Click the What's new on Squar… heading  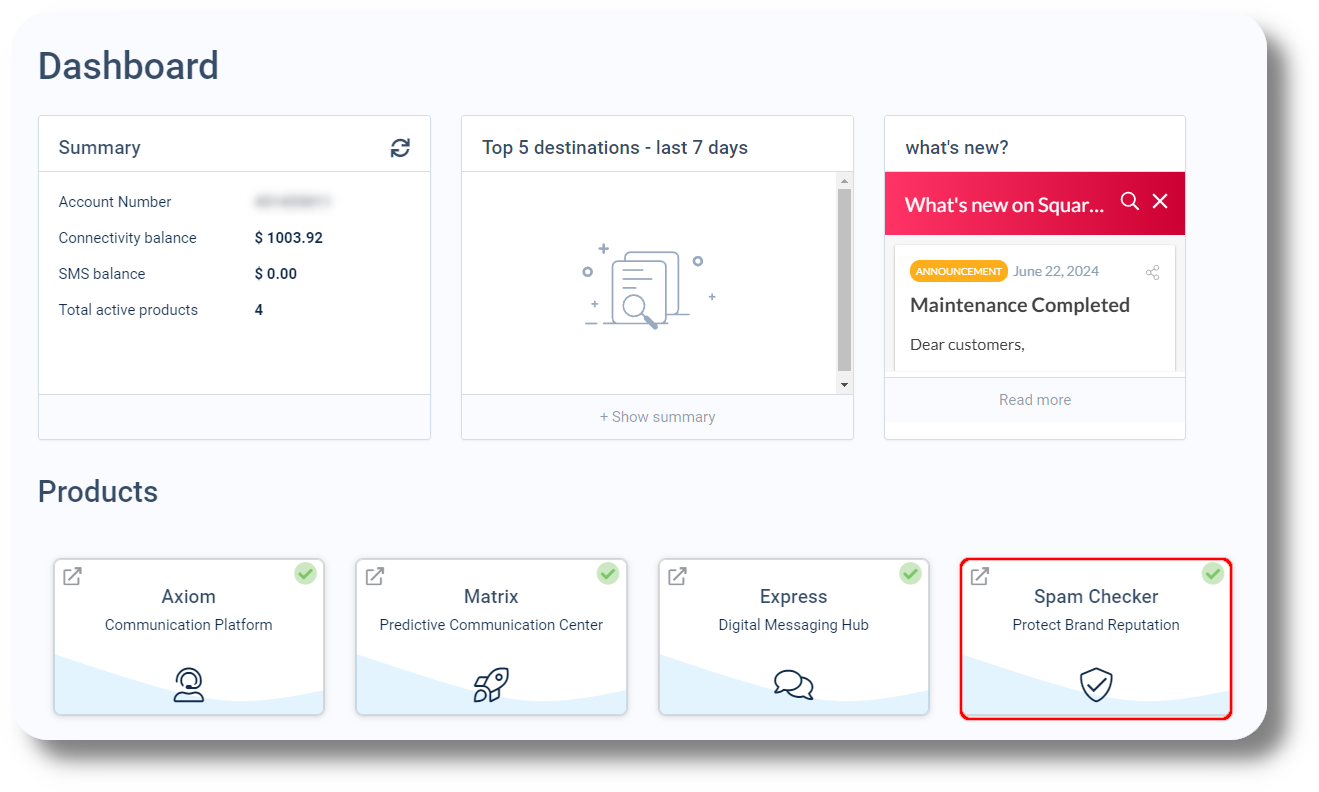pyautogui.click(x=1005, y=205)
